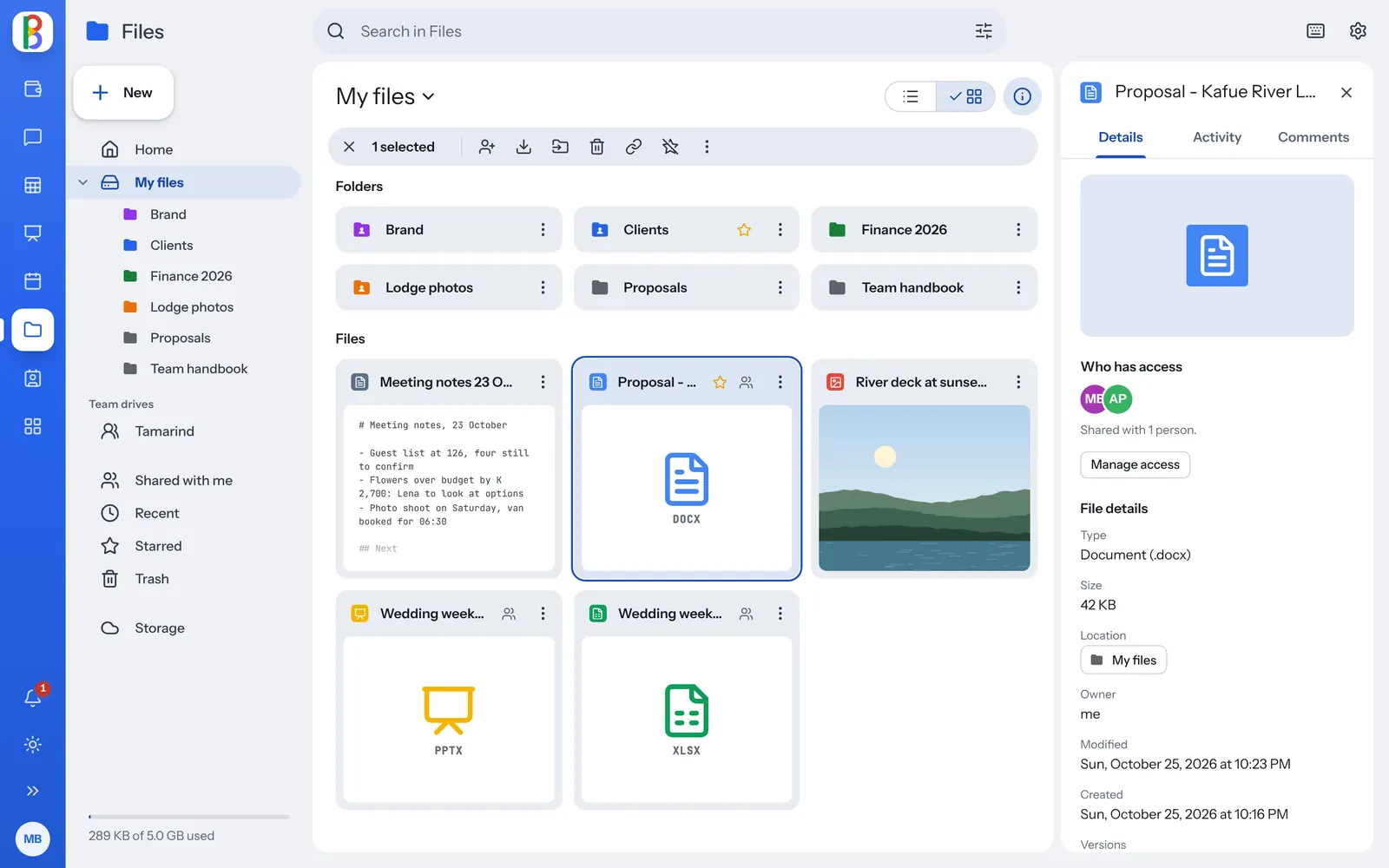Delete the selected file with trash icon
The width and height of the screenshot is (1389, 868).
coord(597,147)
